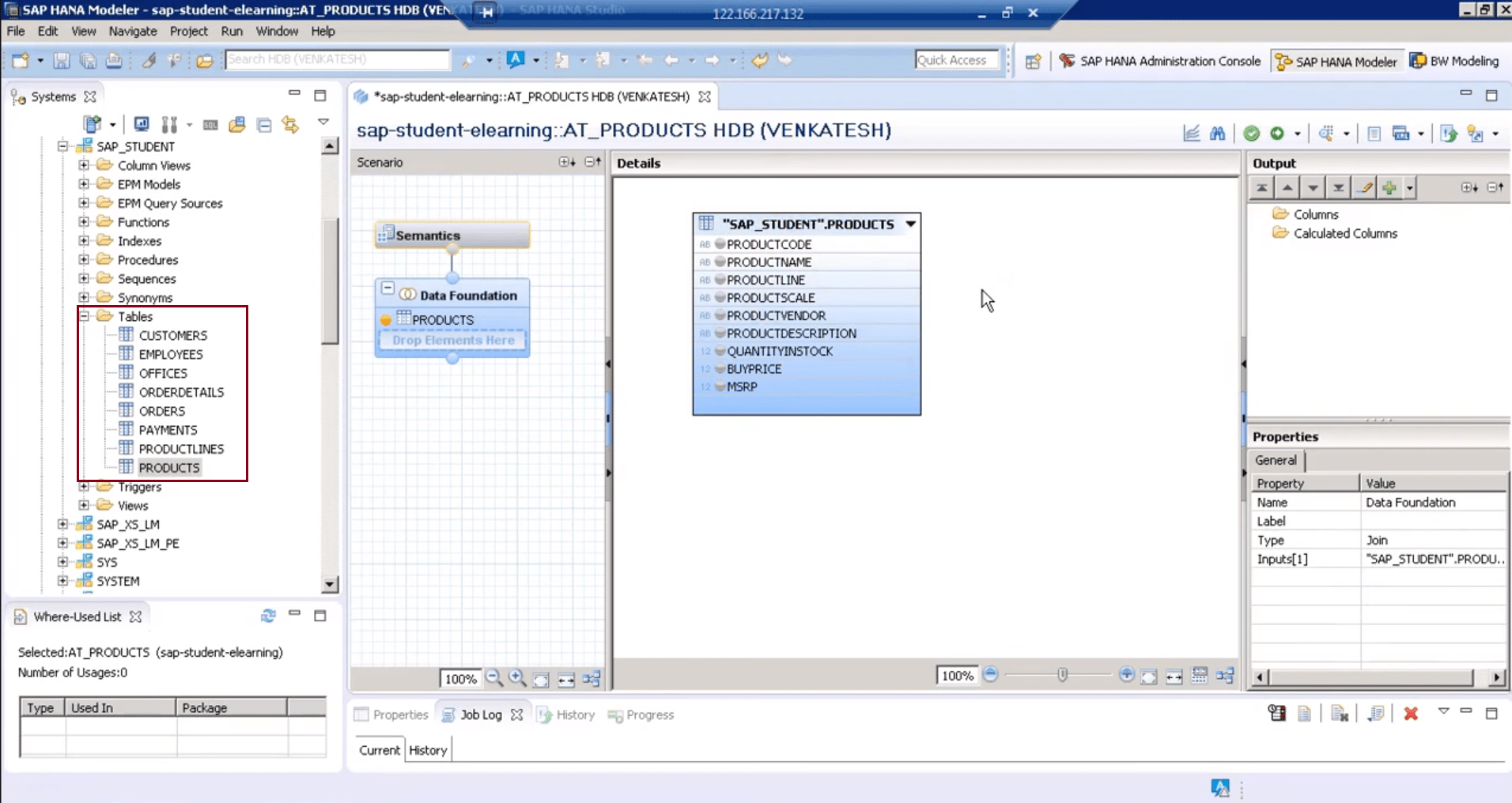Collapse all tree nodes in Systems view
The height and width of the screenshot is (803, 1512).
click(x=263, y=124)
